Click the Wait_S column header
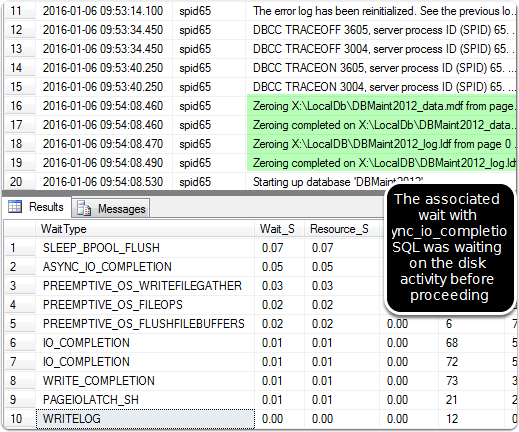 279,229
